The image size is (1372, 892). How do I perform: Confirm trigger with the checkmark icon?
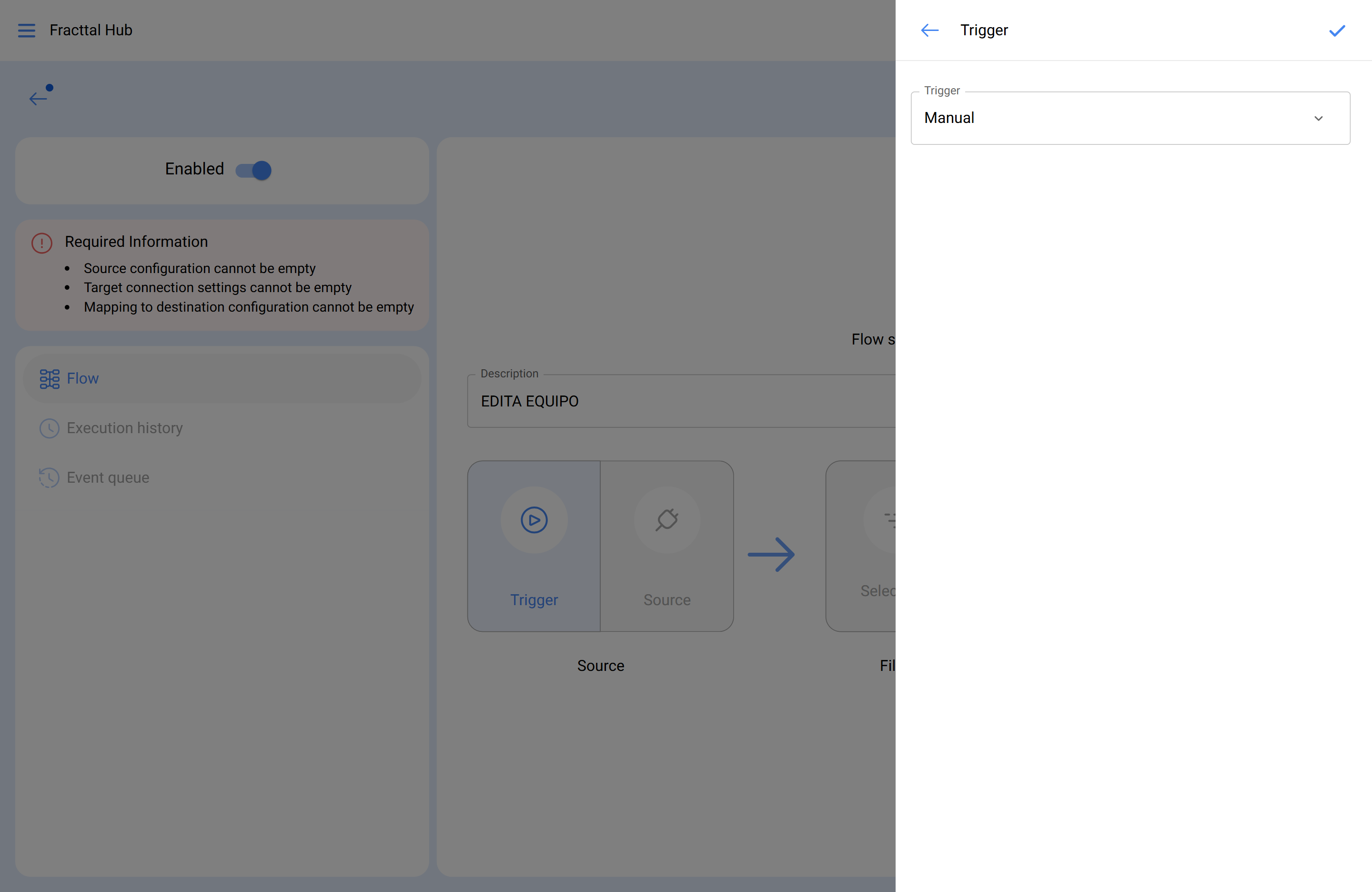click(1337, 30)
